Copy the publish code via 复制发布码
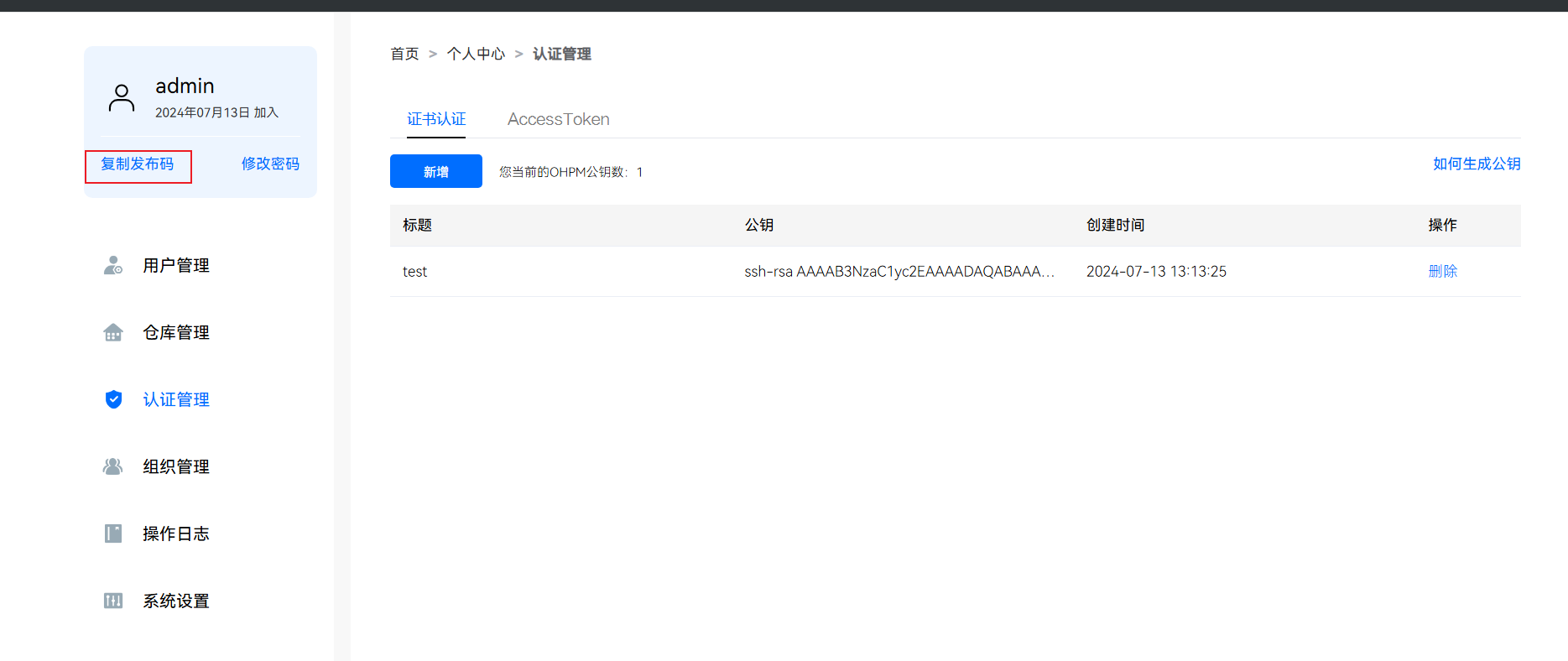Screen dimensions: 1568x661 click(138, 164)
